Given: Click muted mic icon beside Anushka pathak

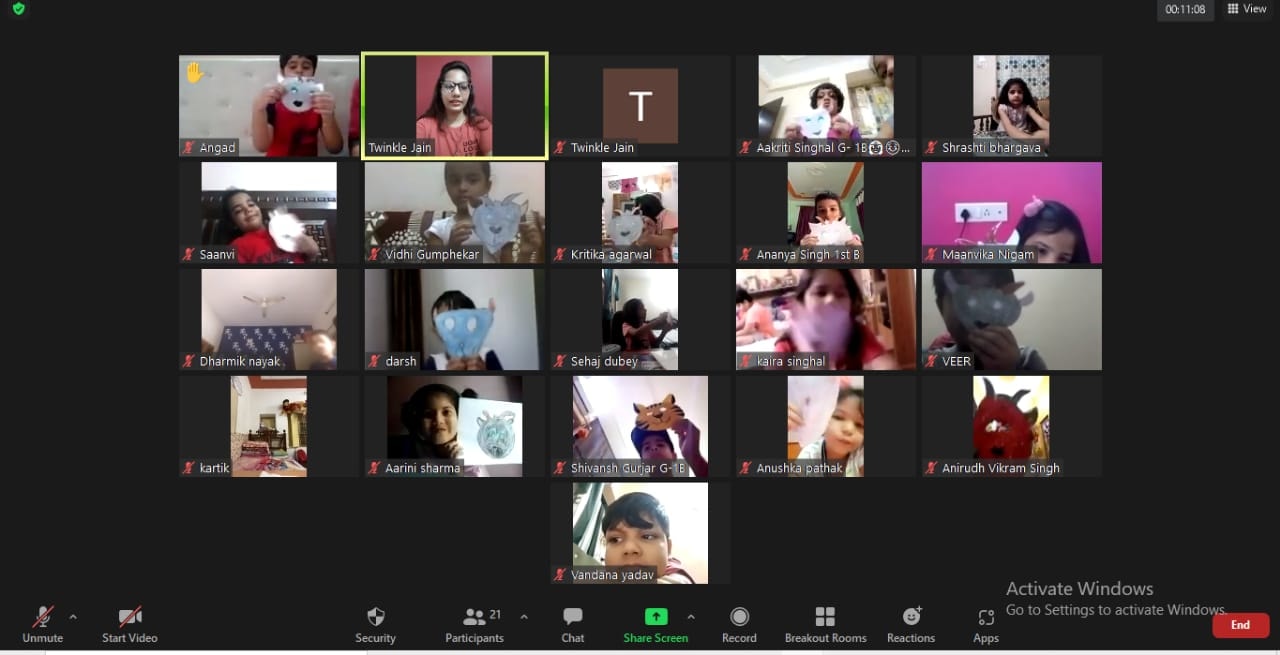Looking at the screenshot, I should (746, 469).
